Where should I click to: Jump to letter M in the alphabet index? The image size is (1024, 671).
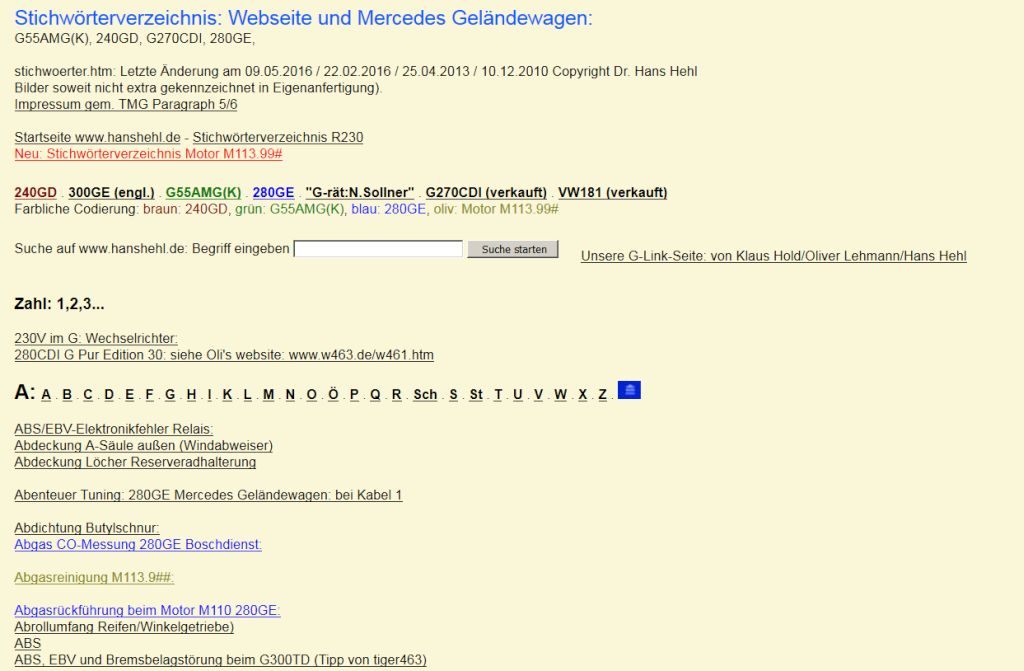click(268, 395)
